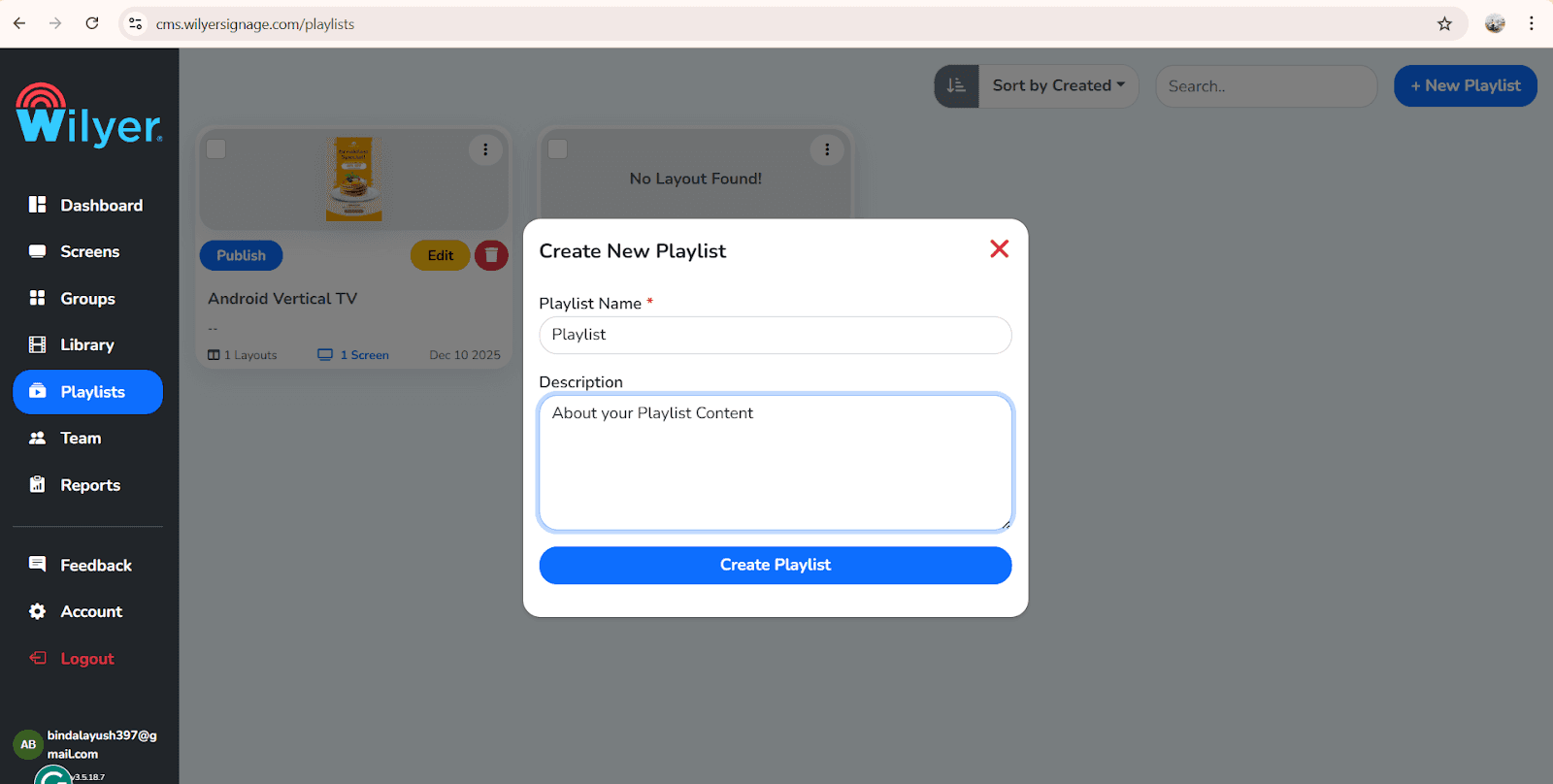Click the Wilyer logo
Viewport: 1553px width, 784px height.
point(89,114)
